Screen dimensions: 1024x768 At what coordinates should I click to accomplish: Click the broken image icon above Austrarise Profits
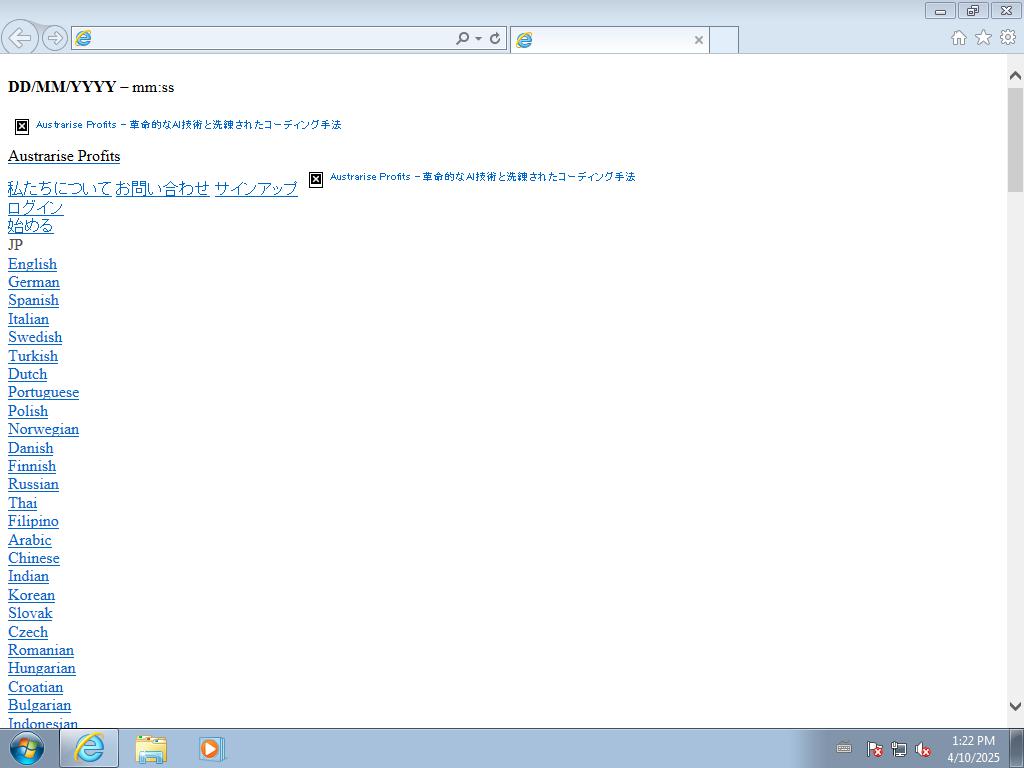22,126
